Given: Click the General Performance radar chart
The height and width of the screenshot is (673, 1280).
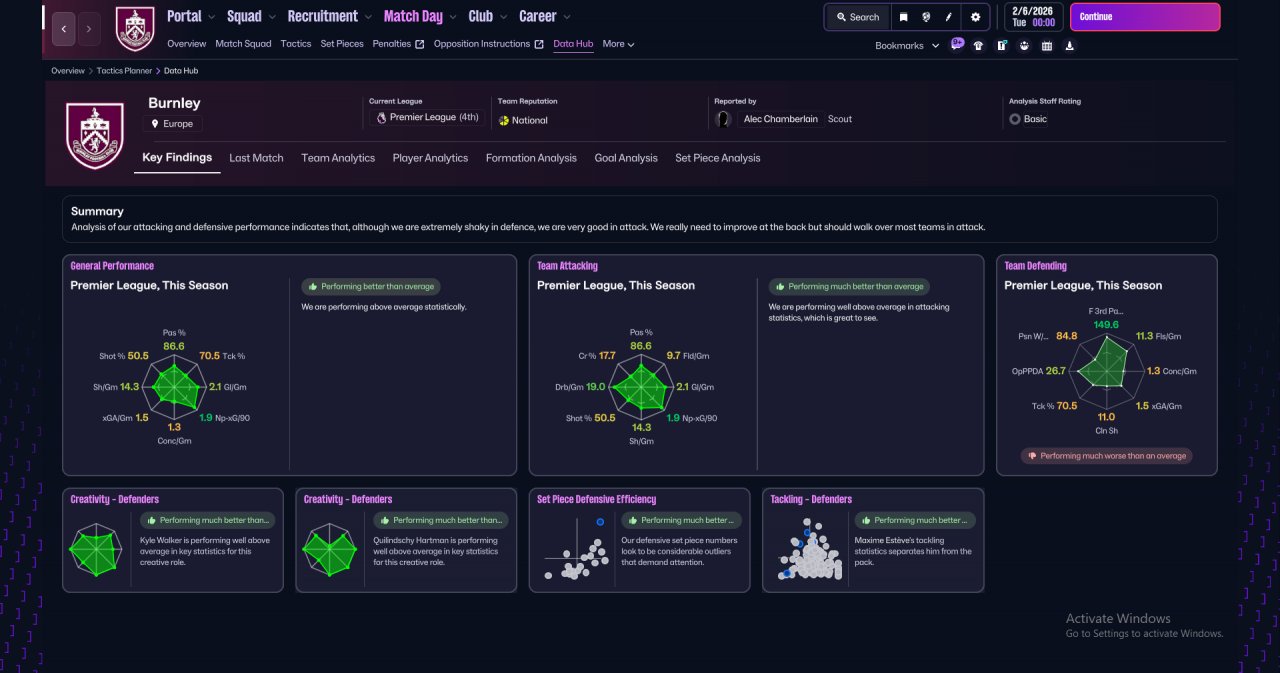Looking at the screenshot, I should click(173, 386).
